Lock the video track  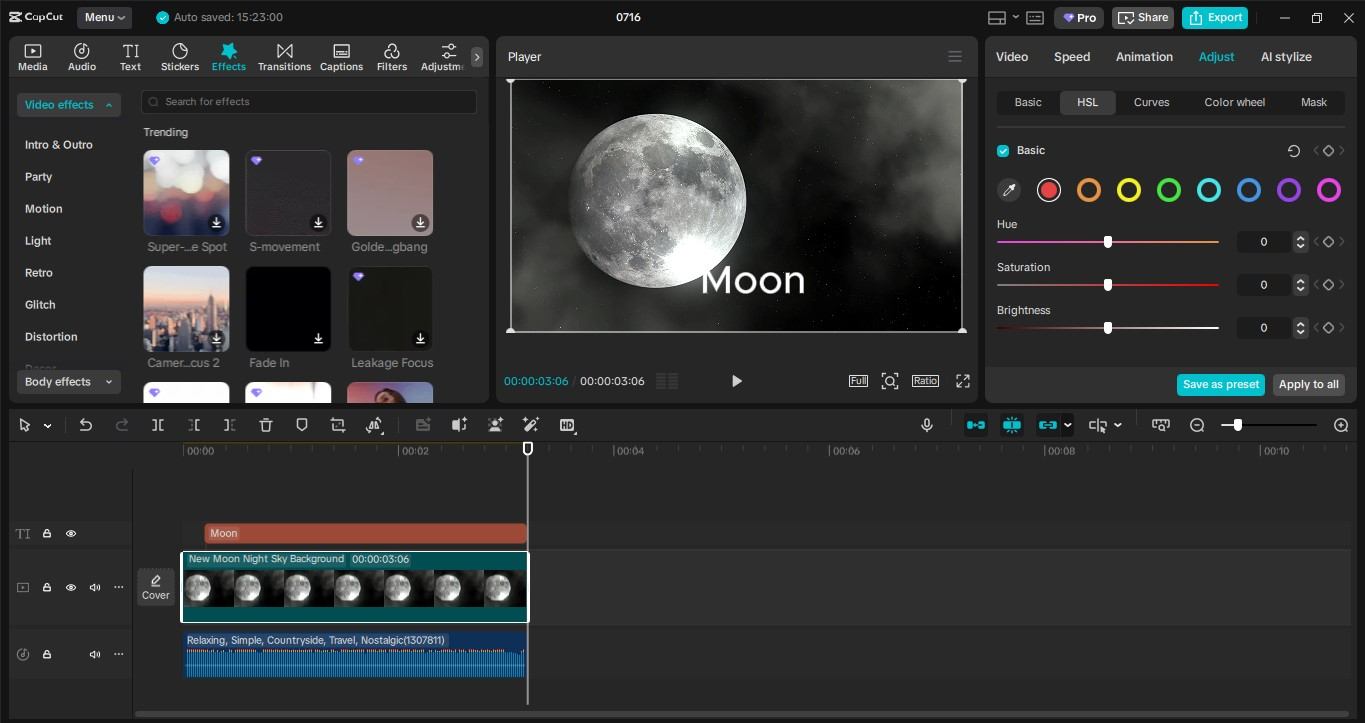47,588
